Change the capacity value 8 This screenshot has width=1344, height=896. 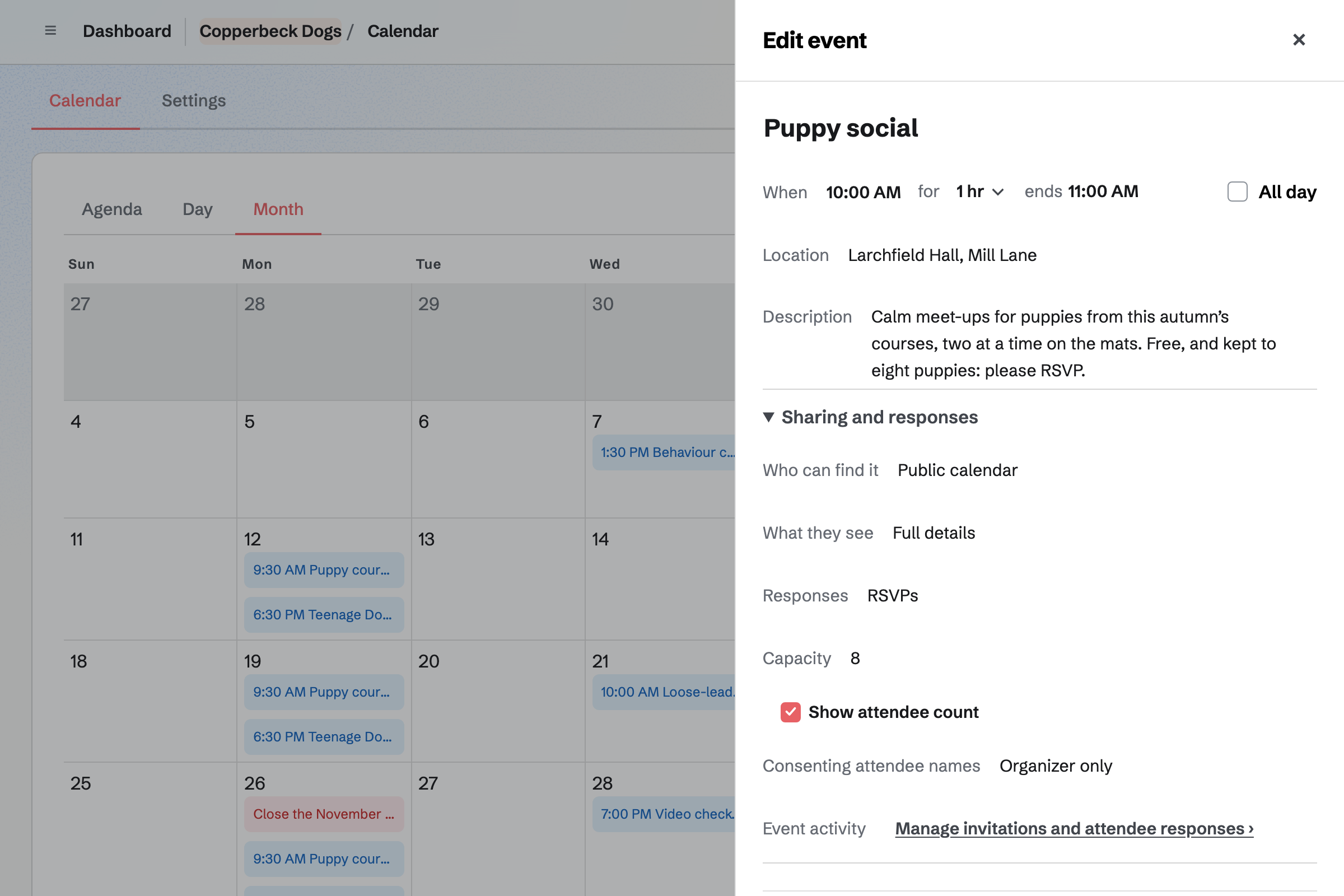(x=855, y=659)
